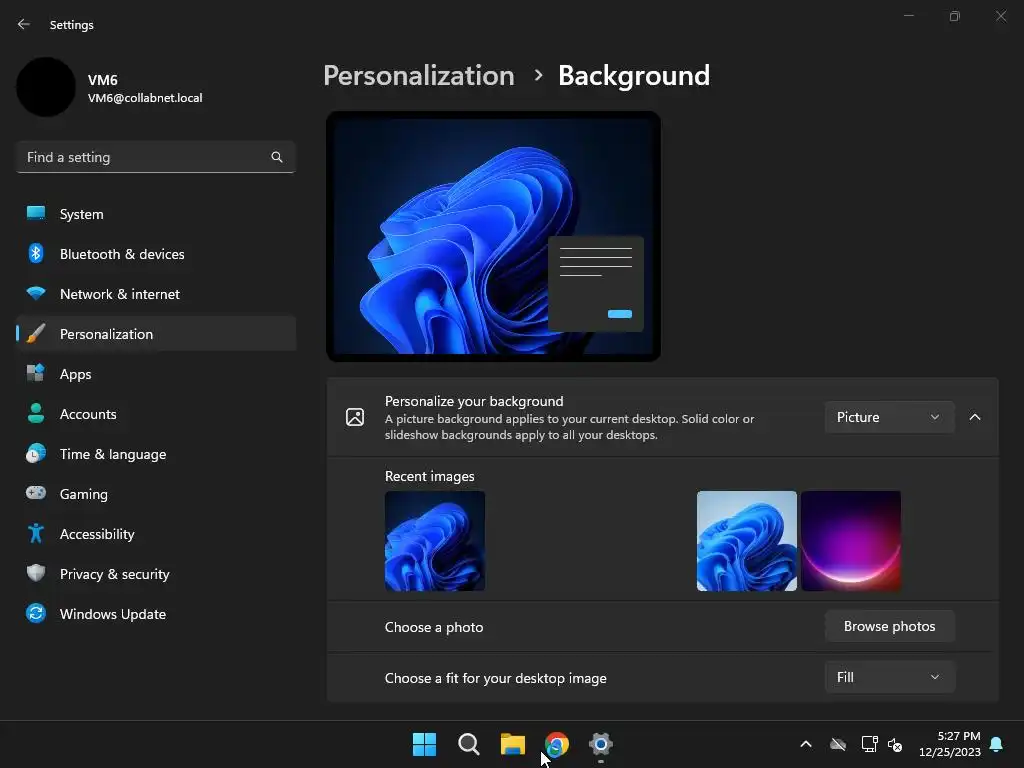This screenshot has width=1024, height=768.
Task: Click the OneDrive cloud icon in tray
Action: pyautogui.click(x=838, y=744)
